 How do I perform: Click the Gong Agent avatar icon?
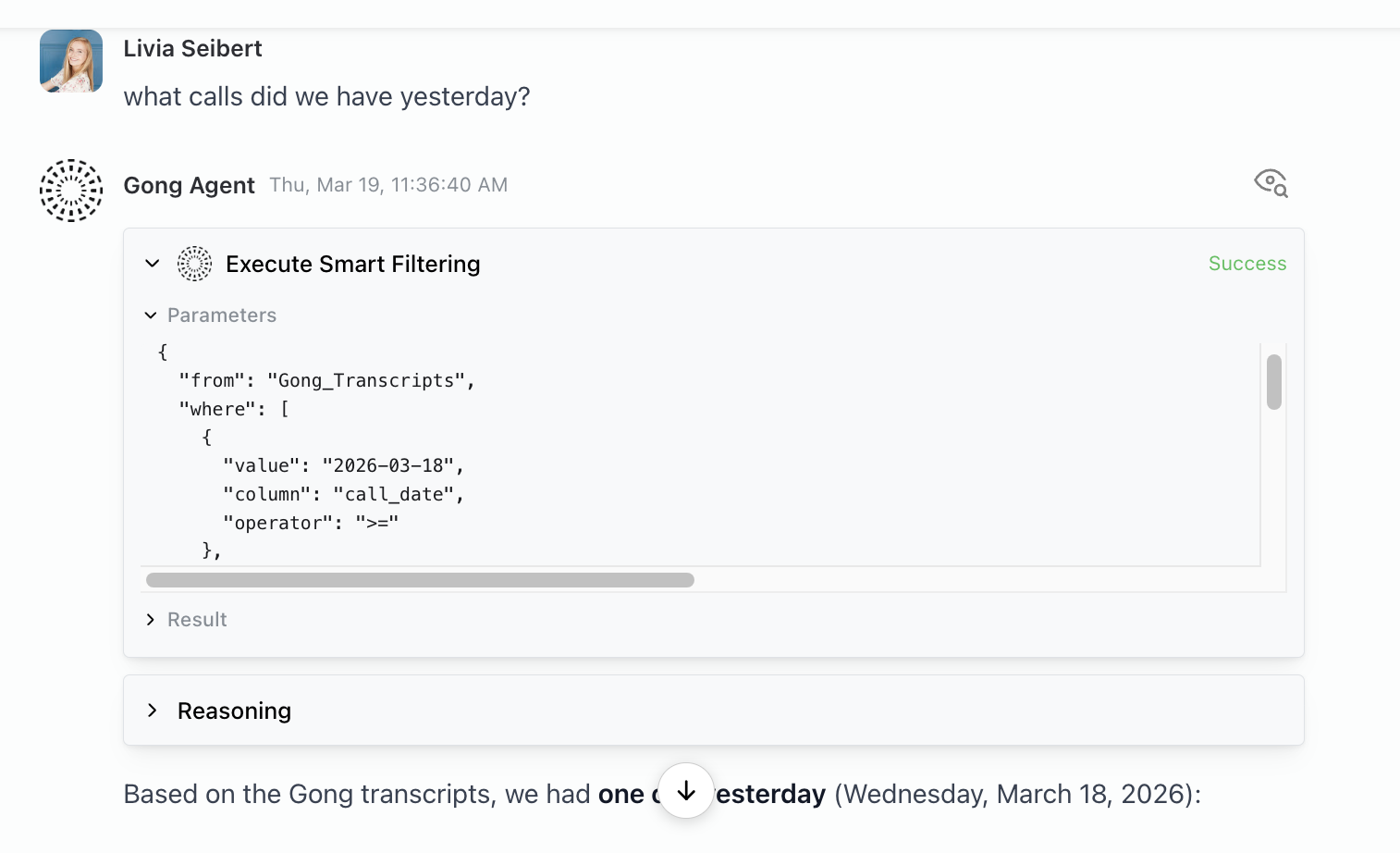pos(71,191)
